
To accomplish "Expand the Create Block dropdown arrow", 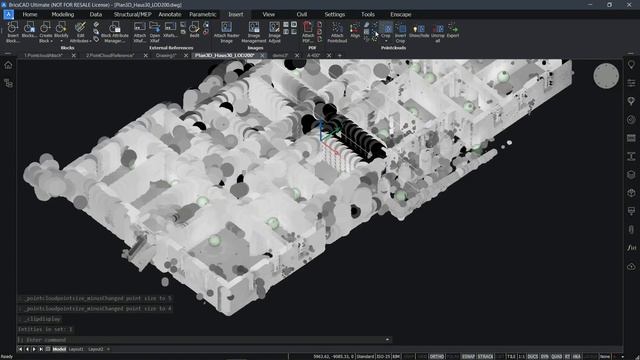I will [52, 41].
